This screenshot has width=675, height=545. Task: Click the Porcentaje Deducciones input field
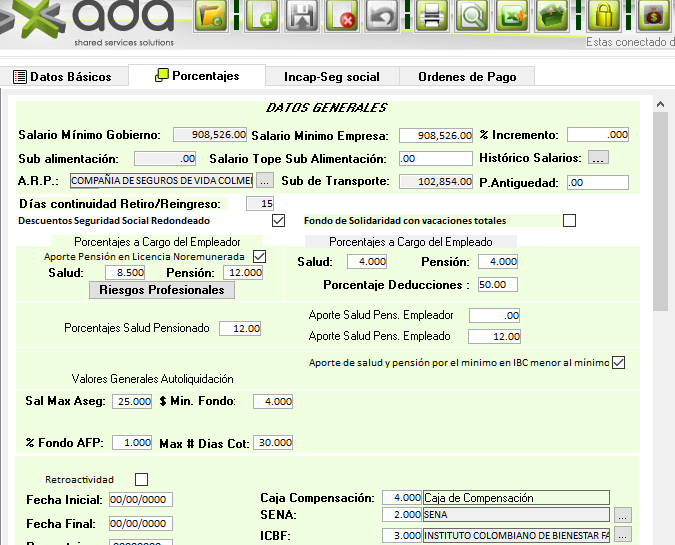pos(497,284)
